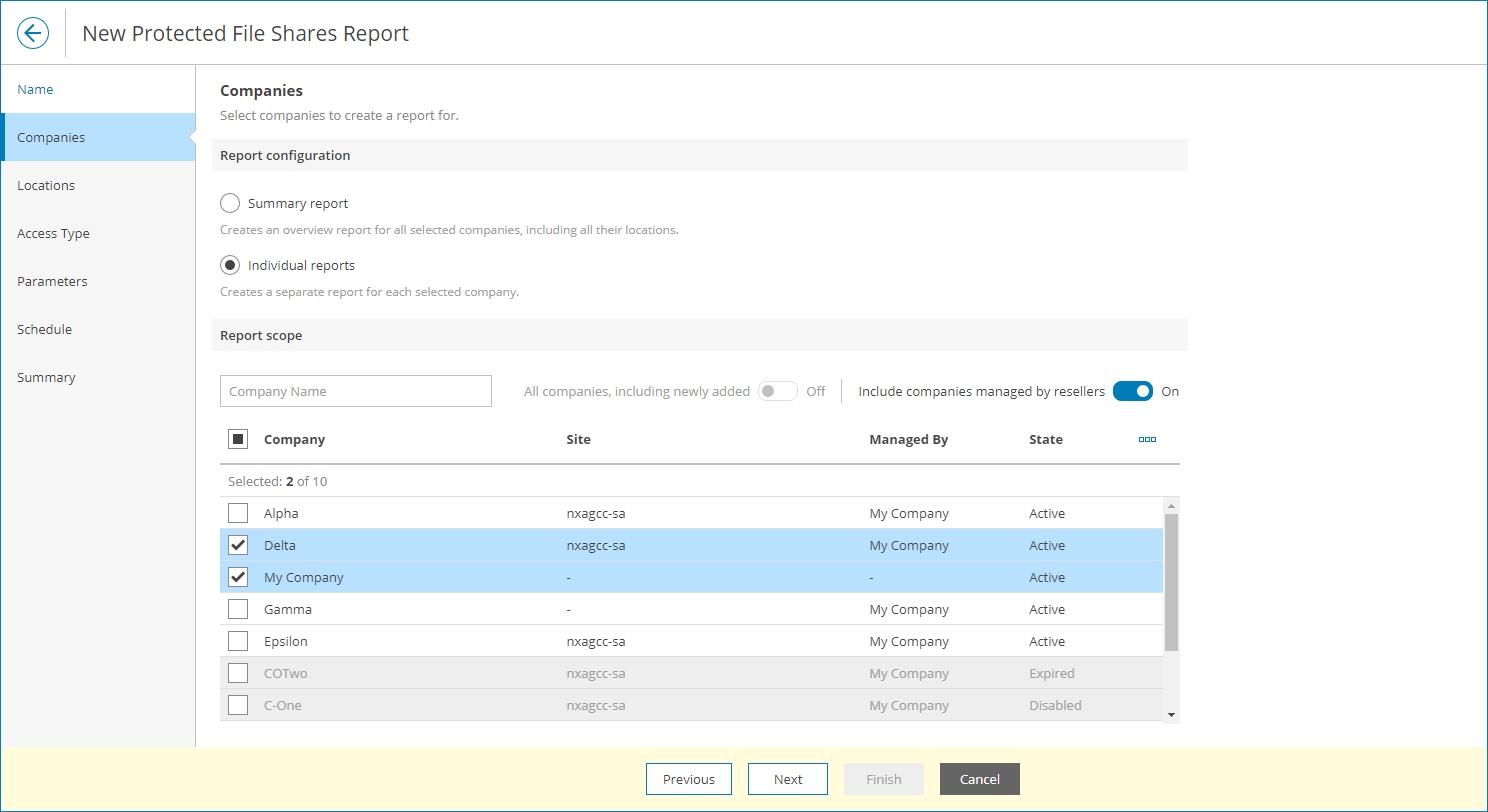Click the Previous button
This screenshot has width=1488, height=812.
pyautogui.click(x=689, y=779)
